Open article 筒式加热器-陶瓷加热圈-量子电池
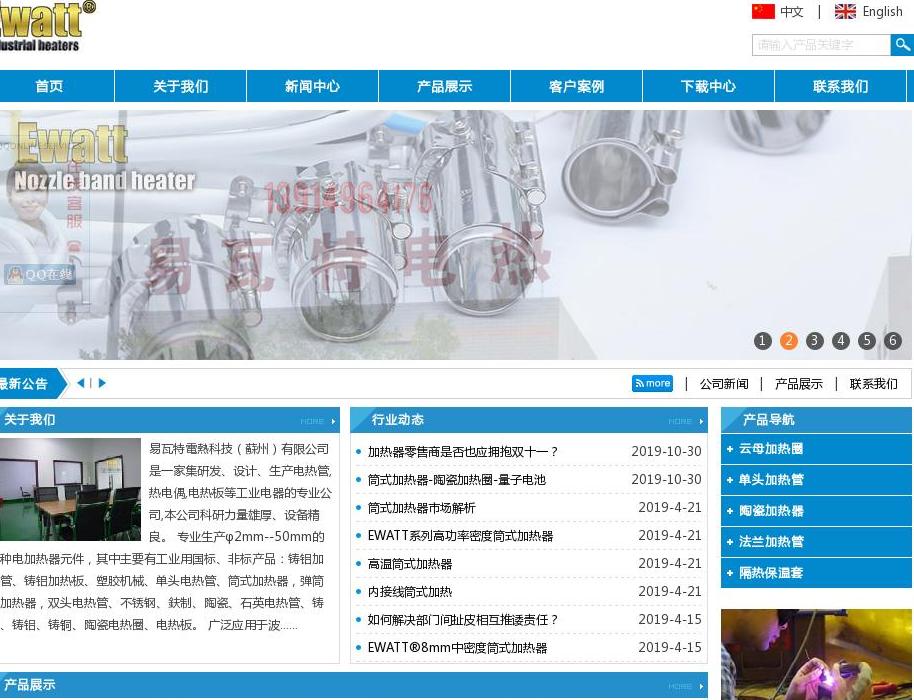Screen dimensions: 914x700 pyautogui.click(x=456, y=480)
